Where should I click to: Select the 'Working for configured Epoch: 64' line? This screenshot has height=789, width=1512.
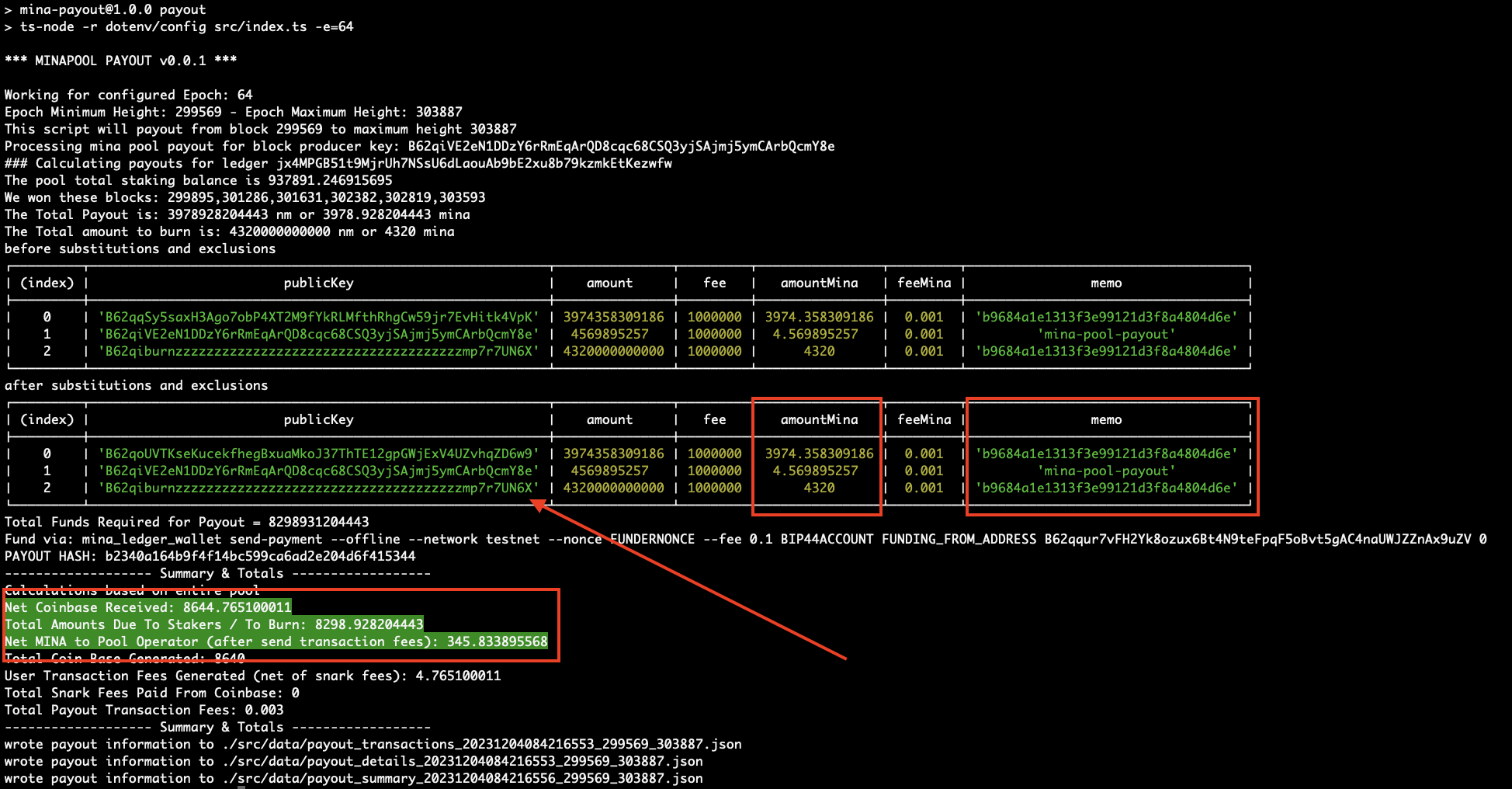(x=129, y=95)
